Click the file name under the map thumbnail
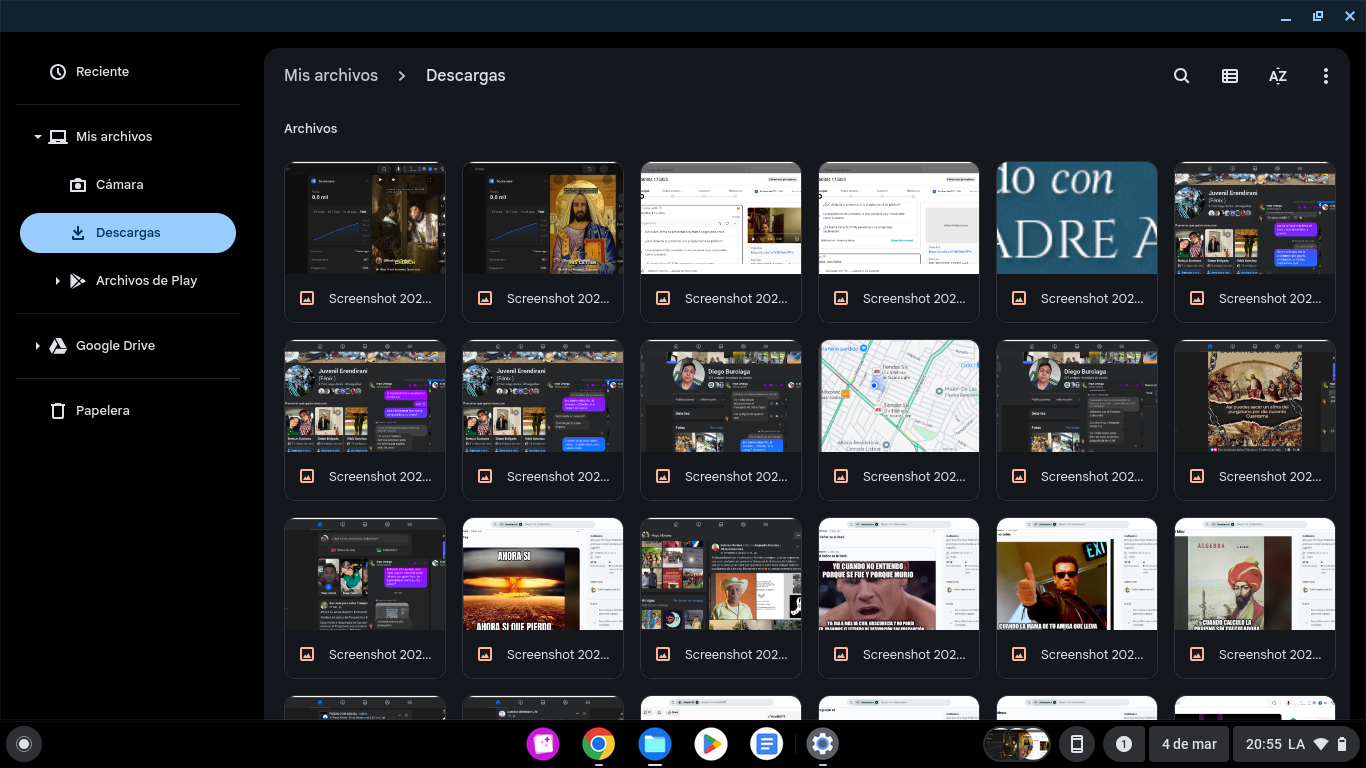Viewport: 1366px width, 768px height. coord(914,477)
